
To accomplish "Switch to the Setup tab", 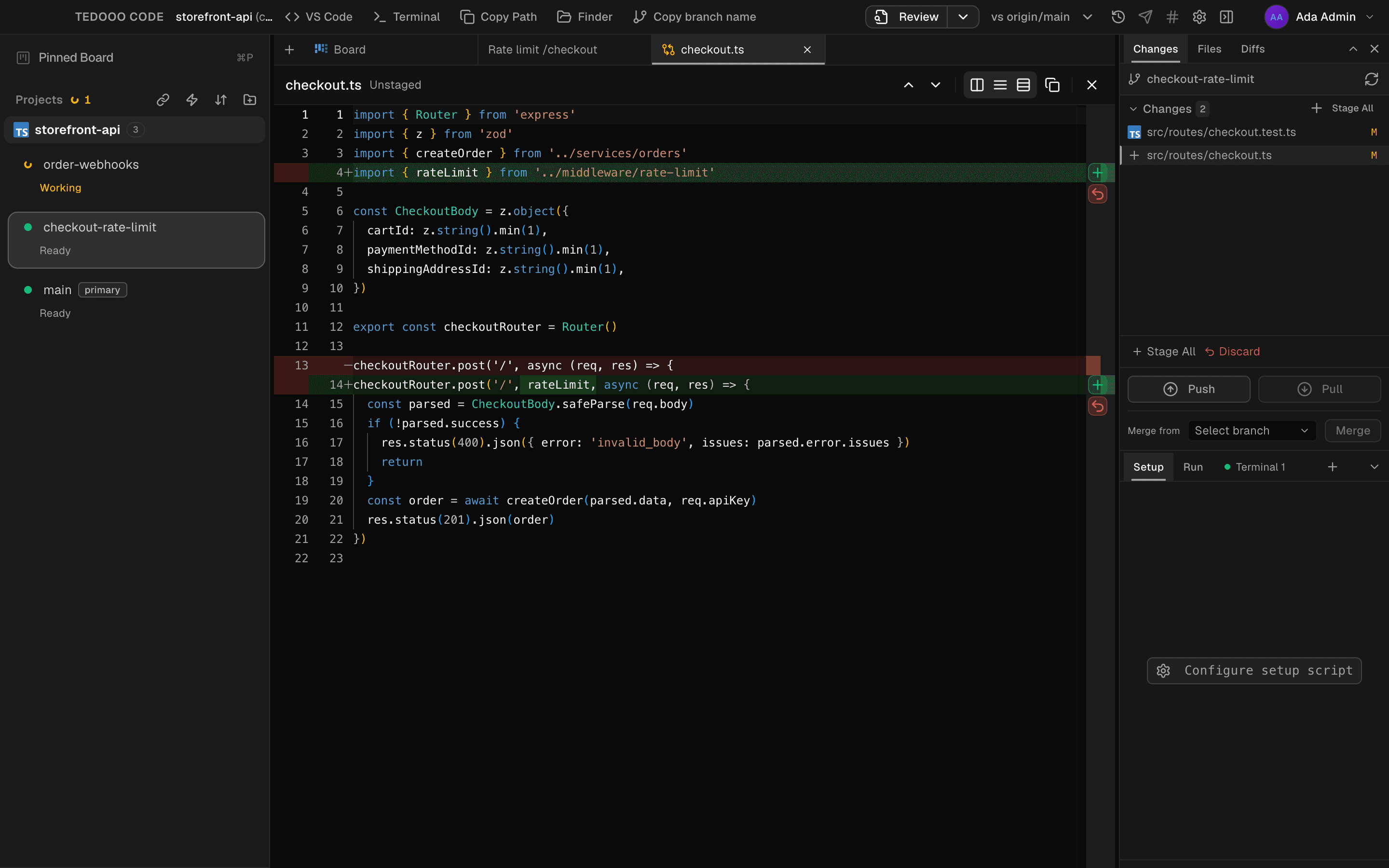I will coord(1148,467).
